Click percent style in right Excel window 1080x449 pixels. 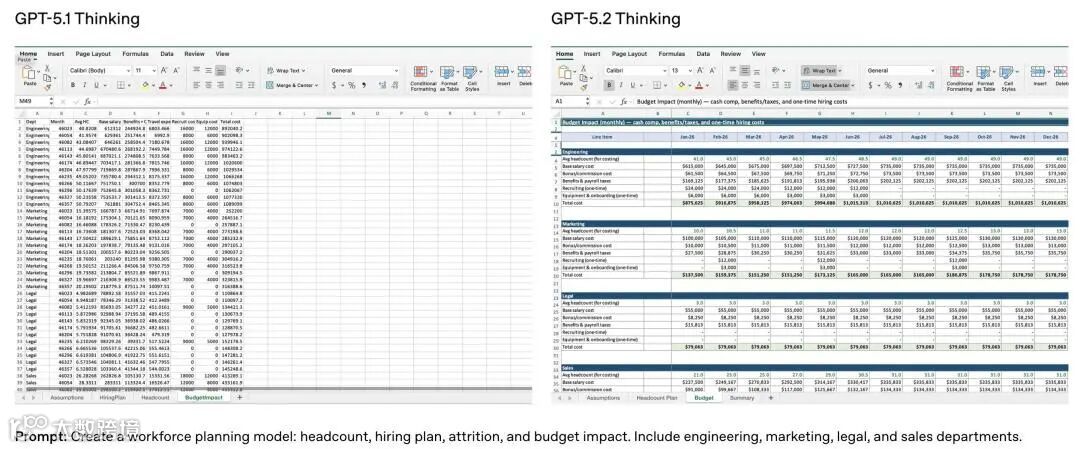tap(888, 85)
